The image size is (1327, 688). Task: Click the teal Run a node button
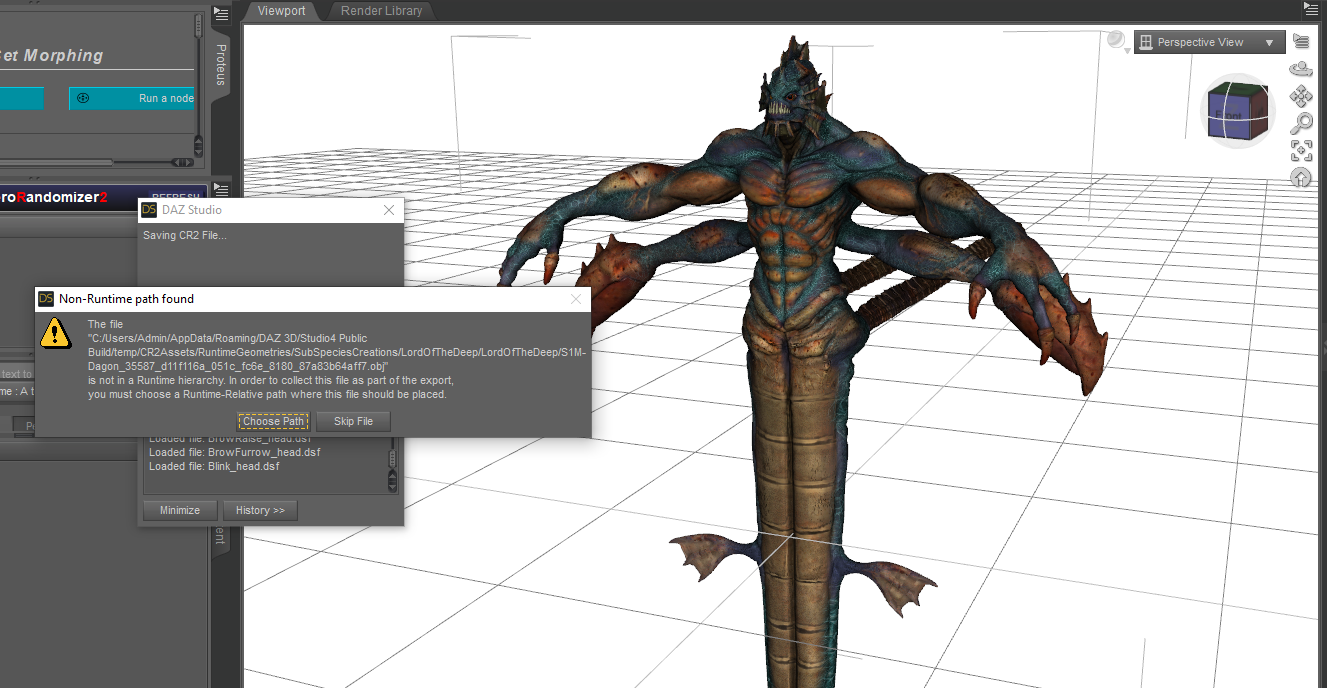point(132,98)
